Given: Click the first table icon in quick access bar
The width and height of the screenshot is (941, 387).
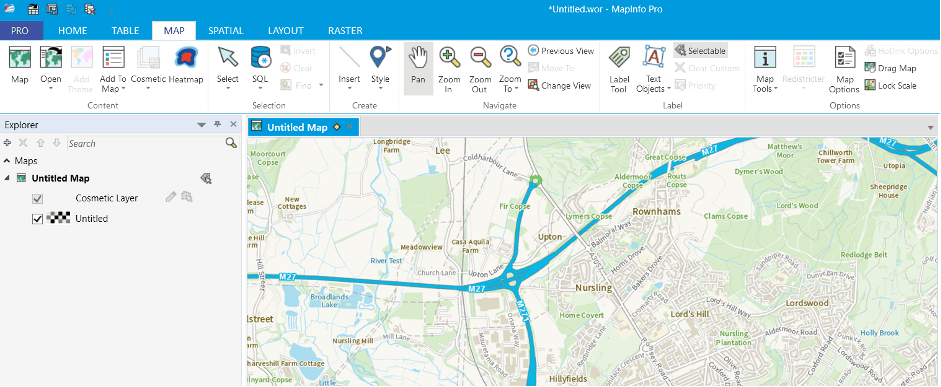Looking at the screenshot, I should [x=34, y=9].
